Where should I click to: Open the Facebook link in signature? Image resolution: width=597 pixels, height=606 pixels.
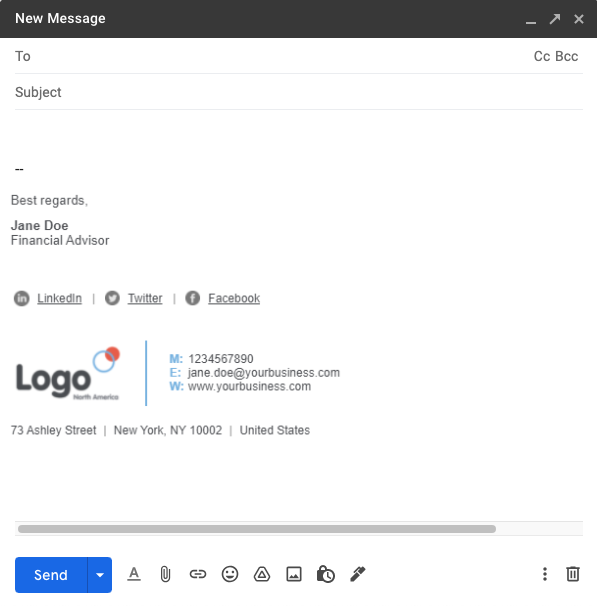pos(234,298)
